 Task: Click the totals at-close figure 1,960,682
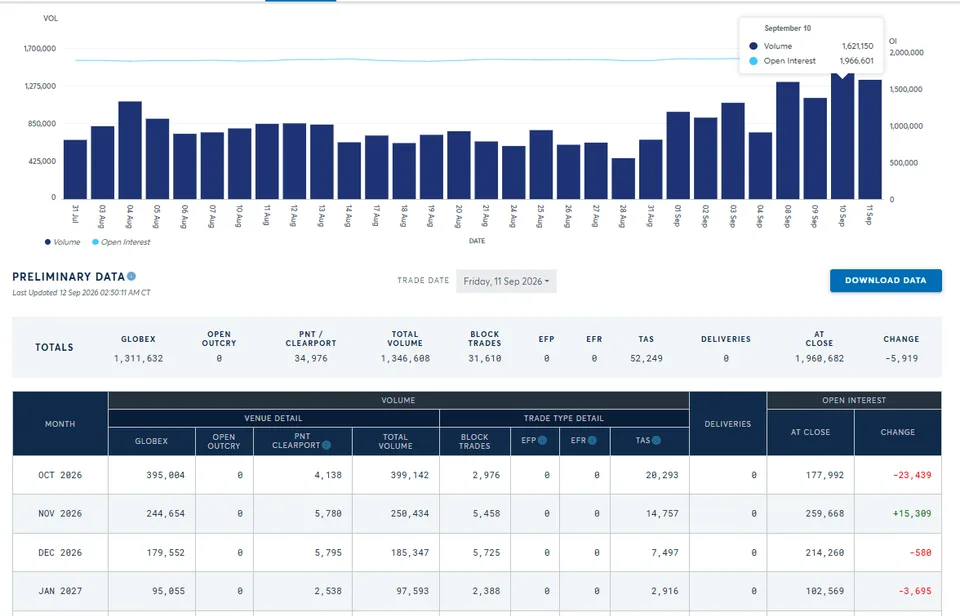[819, 359]
